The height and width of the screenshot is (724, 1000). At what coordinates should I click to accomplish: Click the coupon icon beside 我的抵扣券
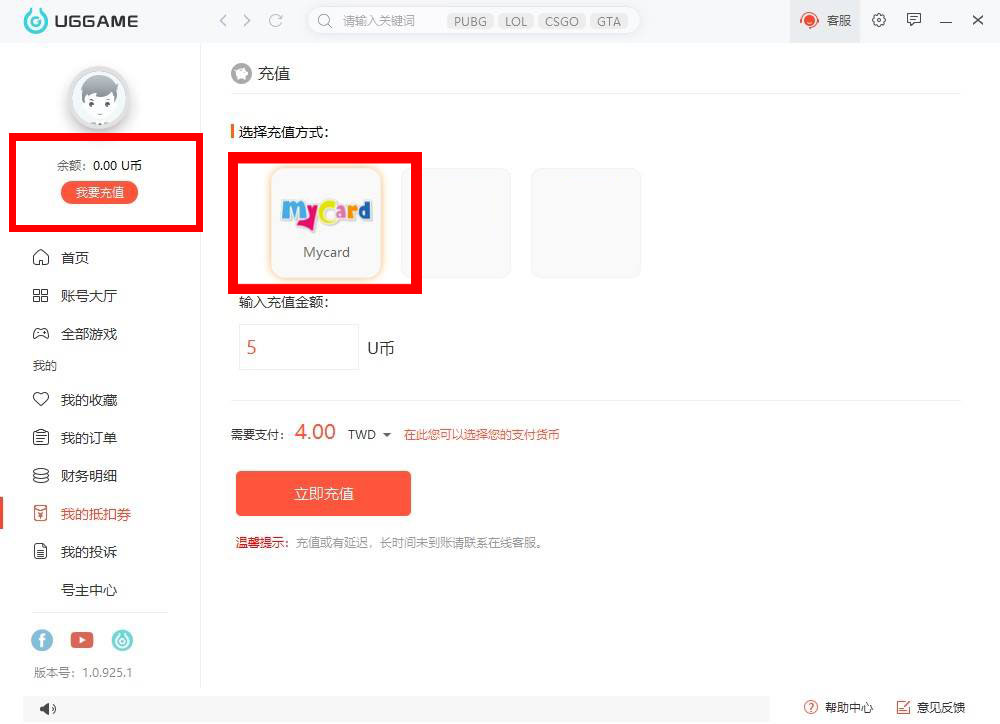41,513
